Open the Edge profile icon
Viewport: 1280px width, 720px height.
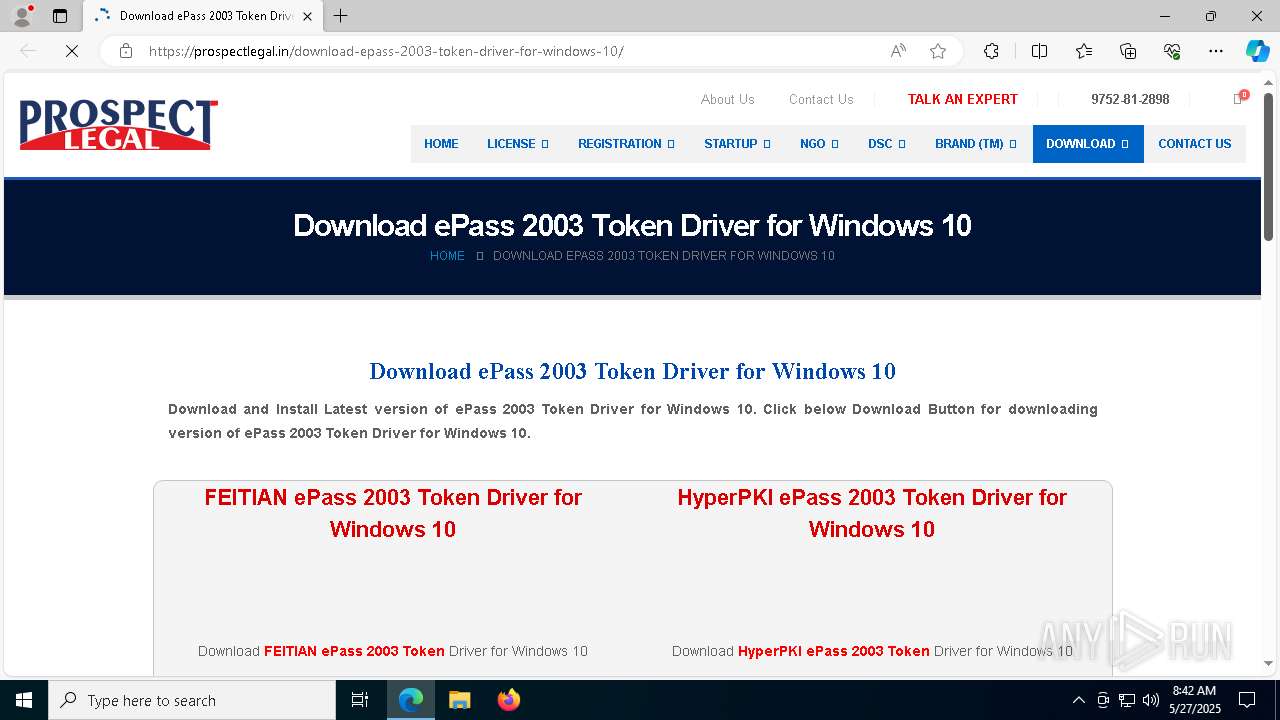coord(22,16)
